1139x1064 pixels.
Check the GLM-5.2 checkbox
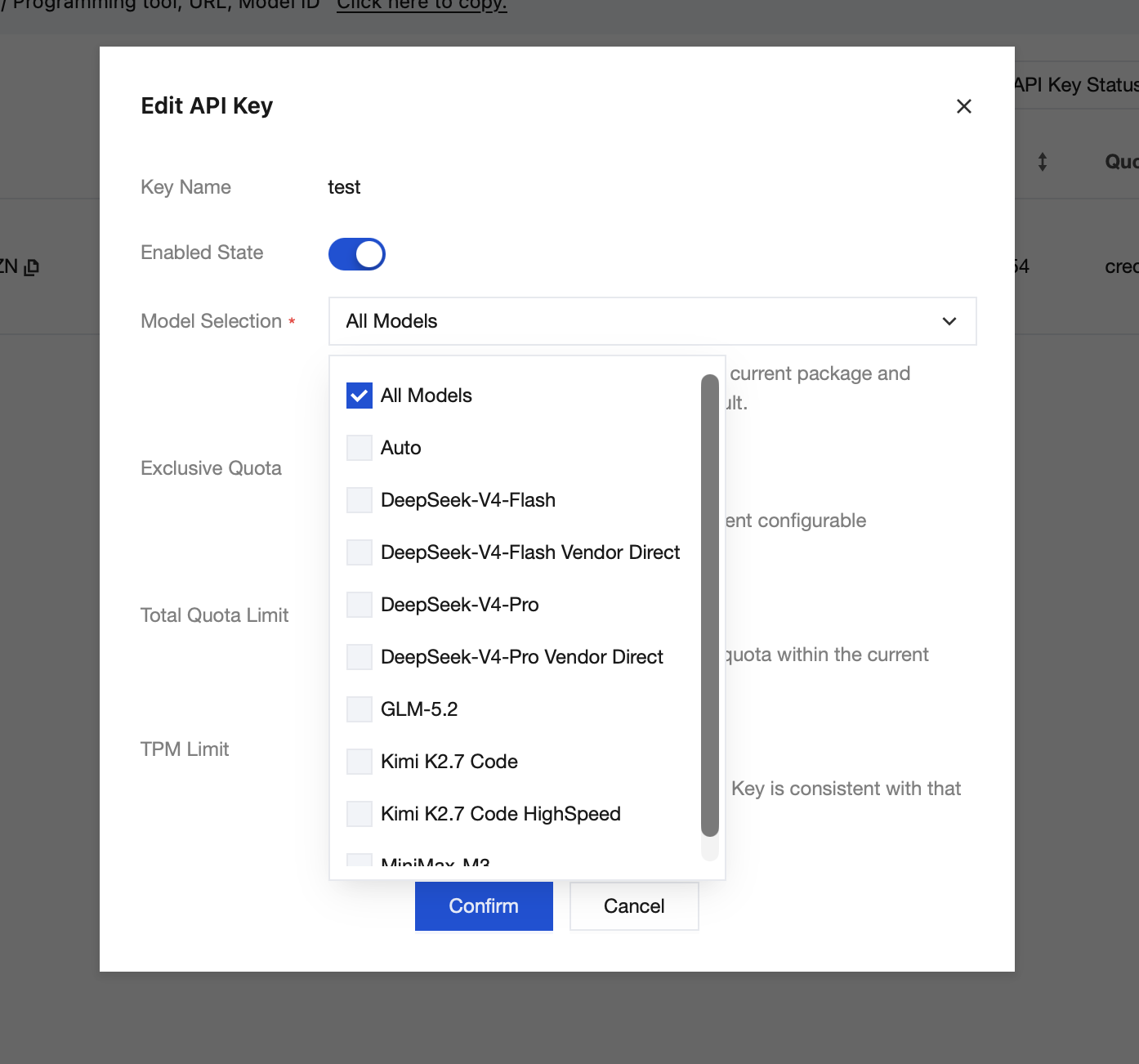360,709
